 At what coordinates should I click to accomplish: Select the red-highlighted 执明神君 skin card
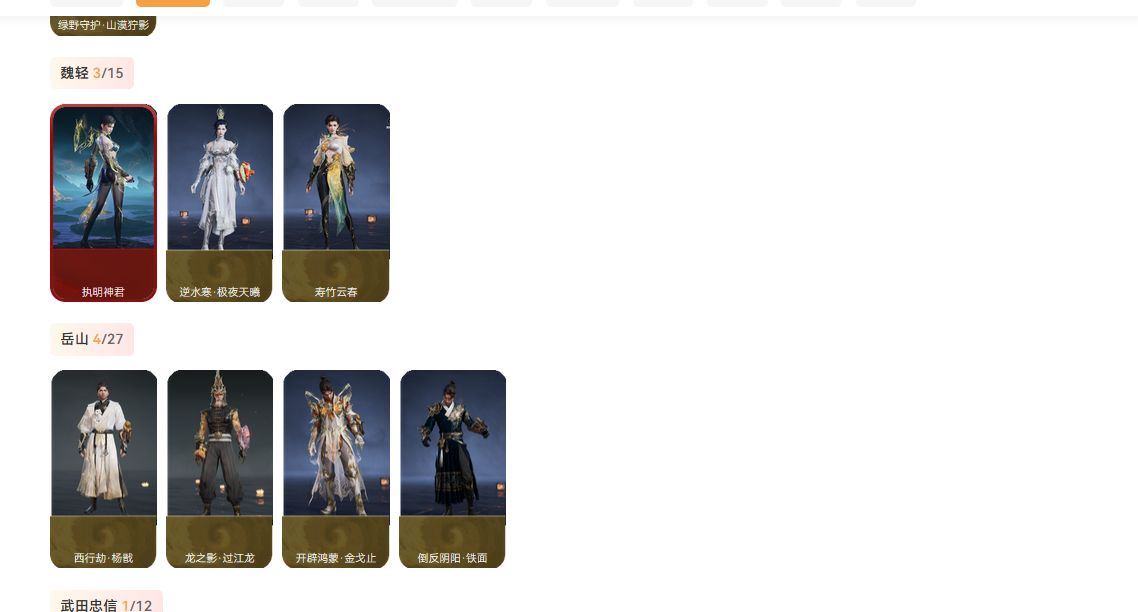pos(103,203)
